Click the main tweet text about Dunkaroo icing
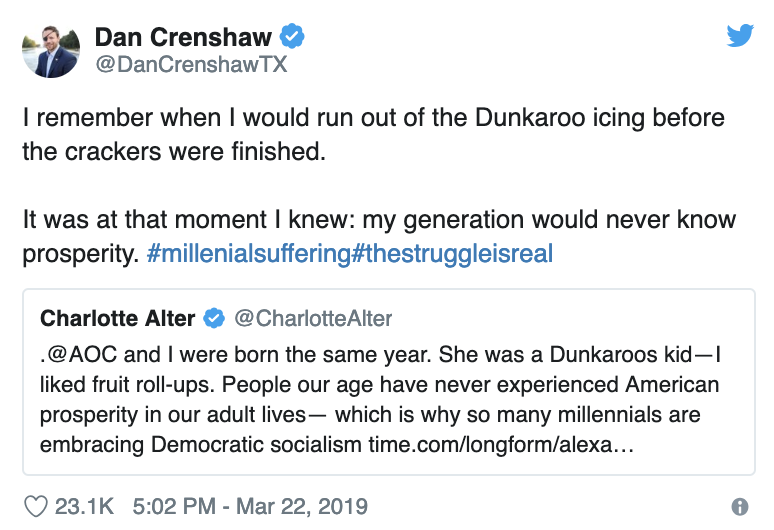Screen dimensions: 774x530 click(374, 134)
